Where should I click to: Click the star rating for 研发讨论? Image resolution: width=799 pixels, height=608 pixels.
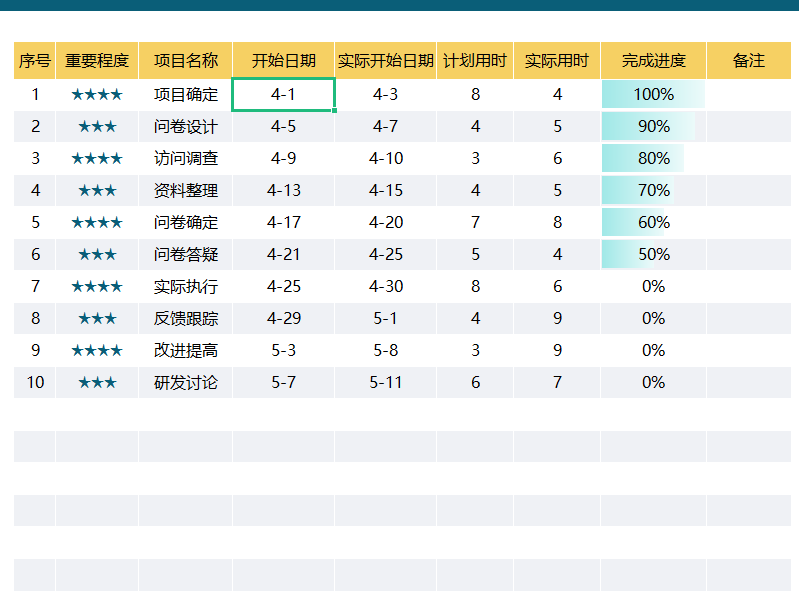point(97,382)
